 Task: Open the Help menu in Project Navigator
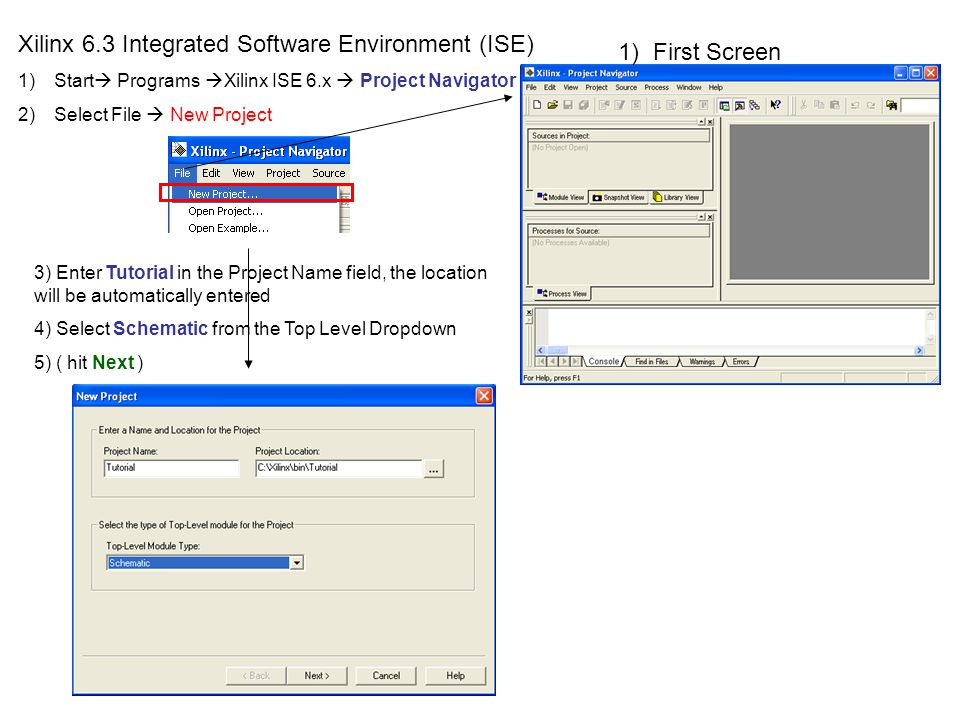[x=716, y=88]
